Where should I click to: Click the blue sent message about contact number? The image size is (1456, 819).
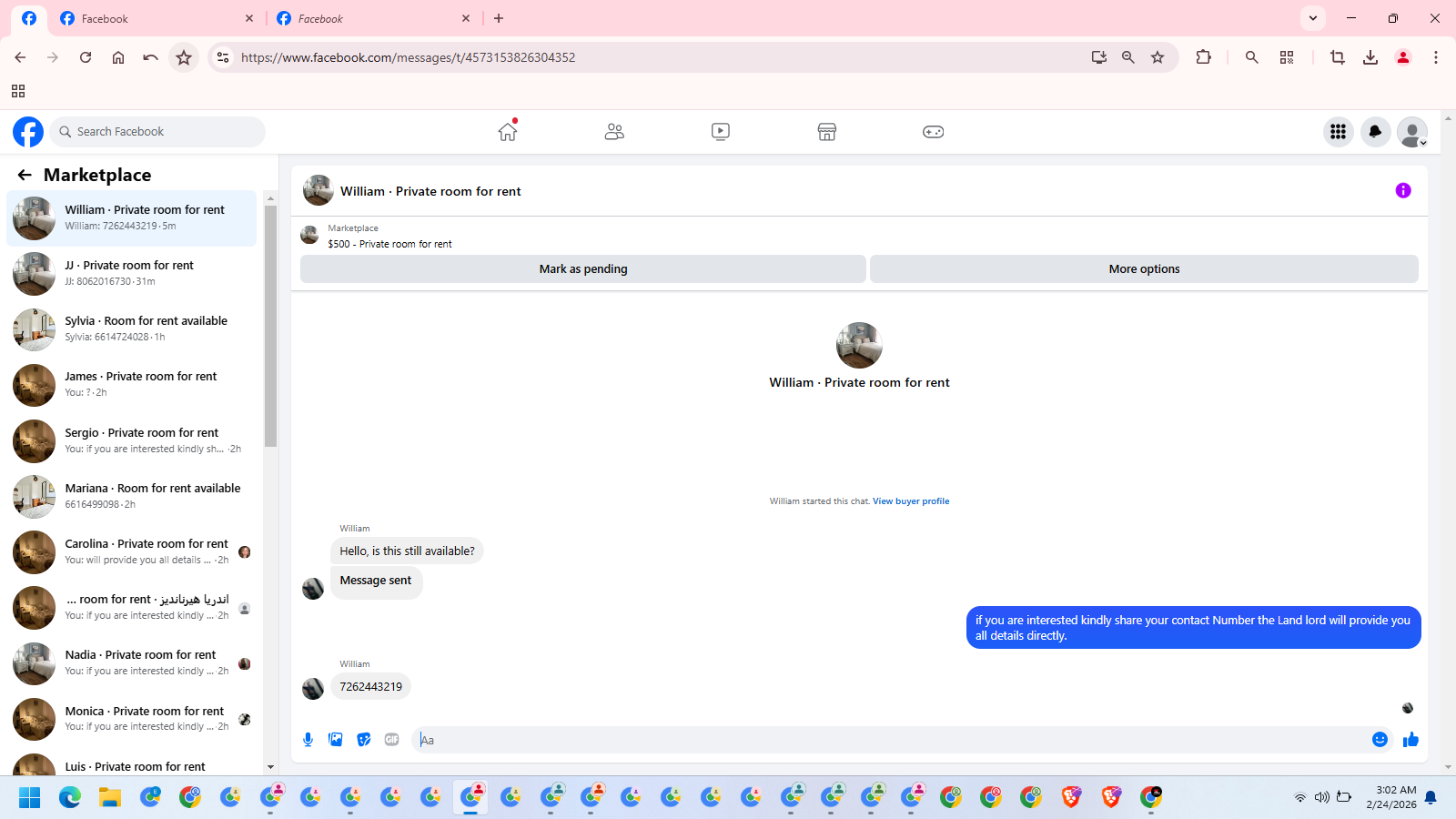(1193, 628)
